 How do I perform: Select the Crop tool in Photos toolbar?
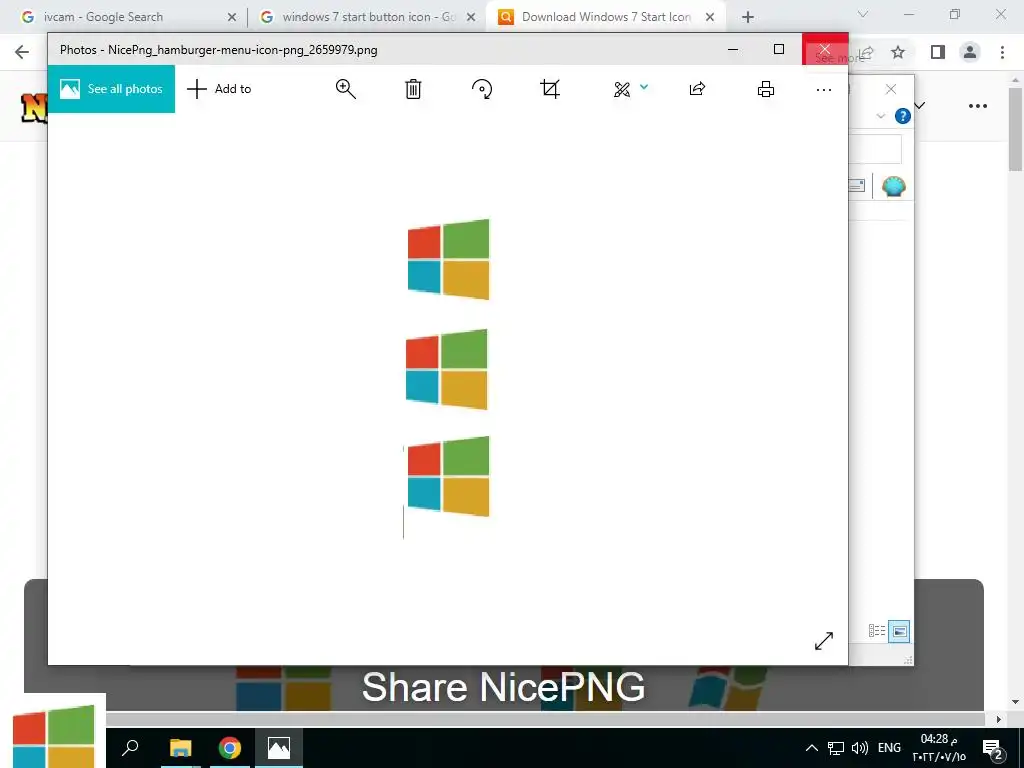550,89
